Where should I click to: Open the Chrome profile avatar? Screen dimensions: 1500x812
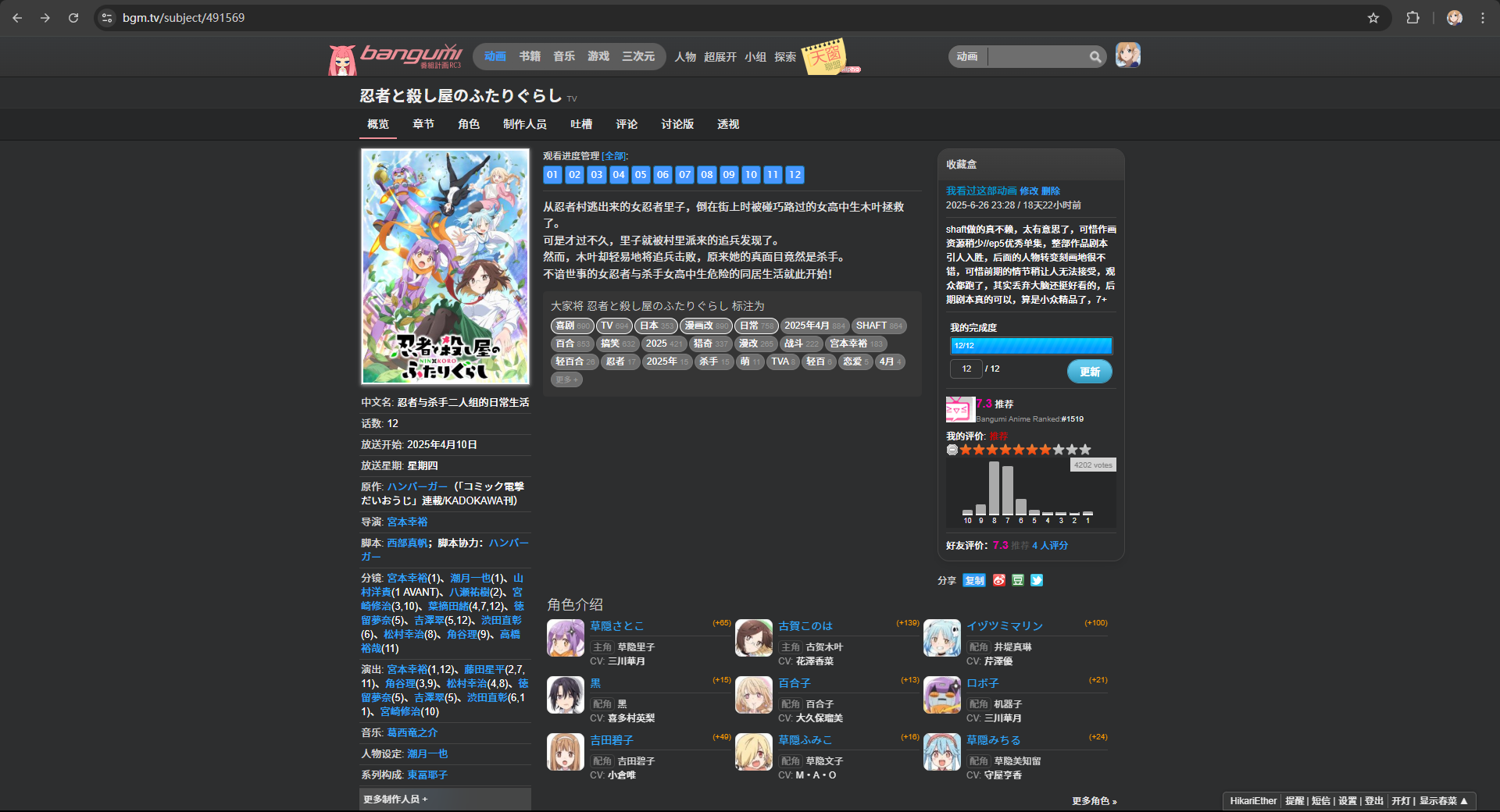[1454, 18]
